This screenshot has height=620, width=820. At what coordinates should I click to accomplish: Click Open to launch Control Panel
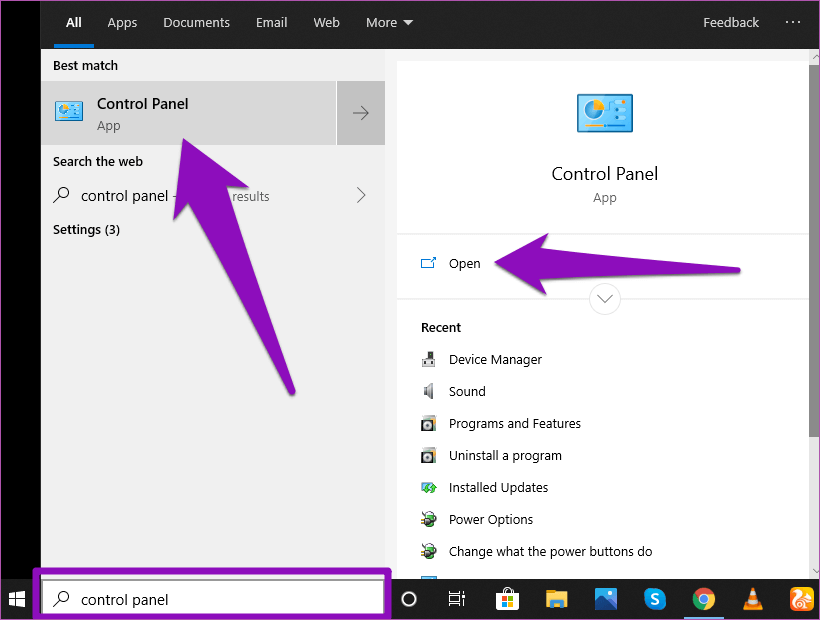coord(464,263)
